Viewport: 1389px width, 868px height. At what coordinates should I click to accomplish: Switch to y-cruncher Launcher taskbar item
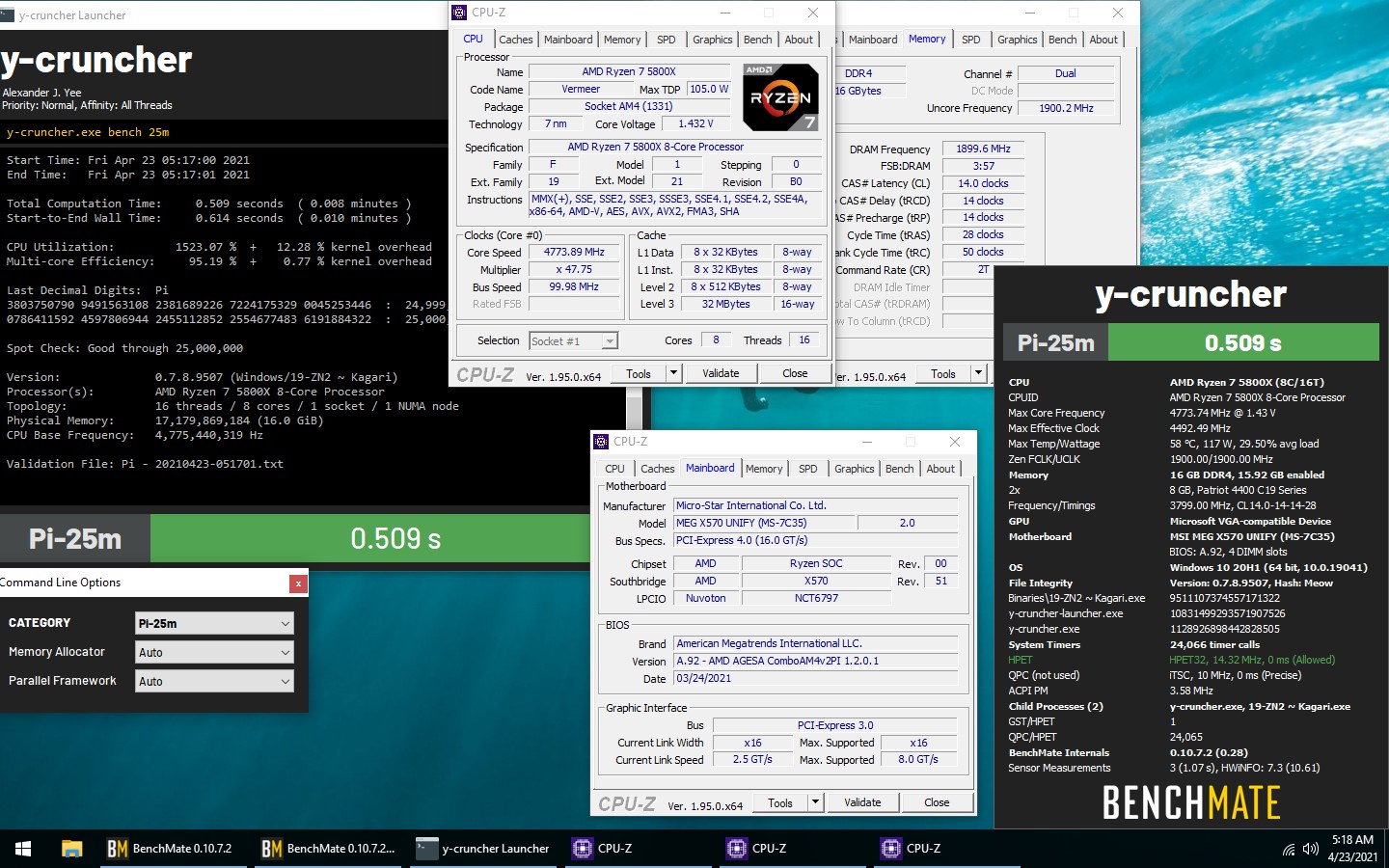(x=482, y=849)
